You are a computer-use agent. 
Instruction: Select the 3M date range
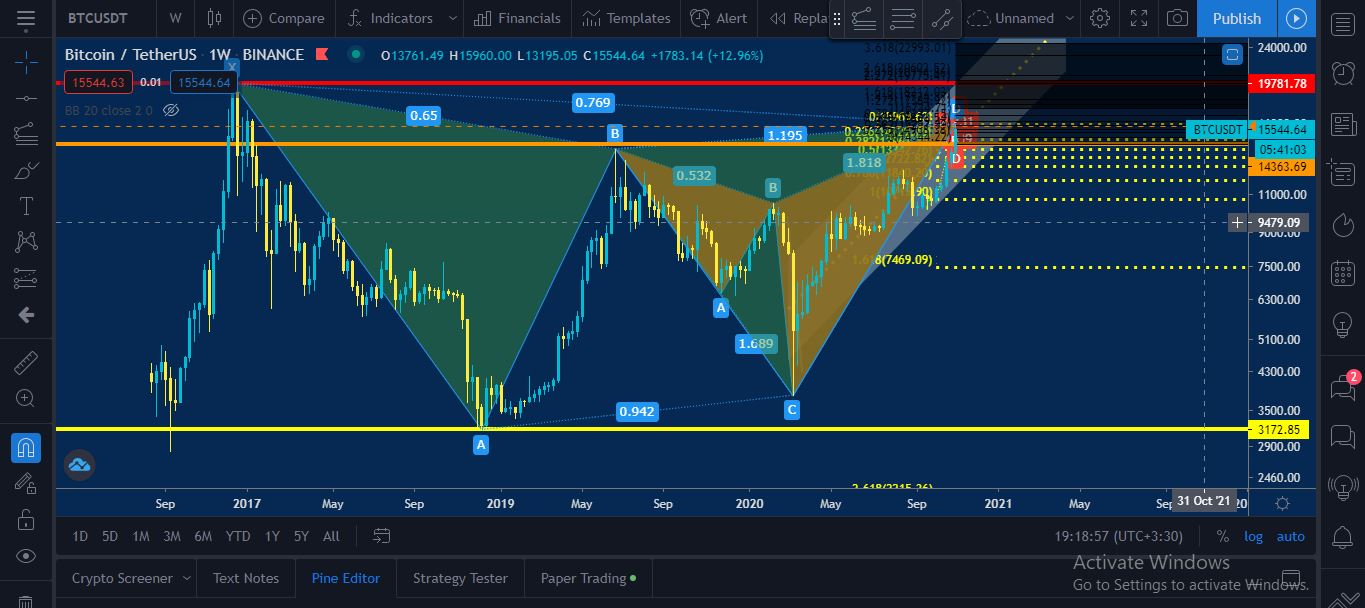tap(172, 536)
